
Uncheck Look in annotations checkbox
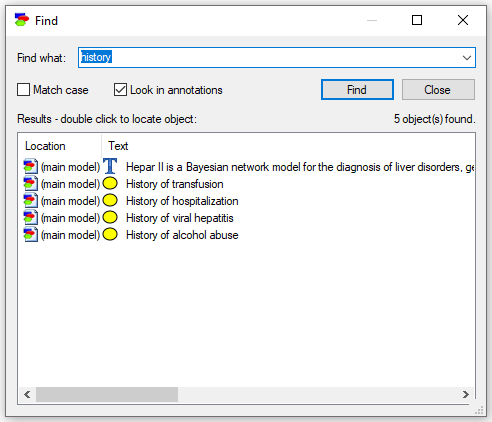pyautogui.click(x=120, y=90)
